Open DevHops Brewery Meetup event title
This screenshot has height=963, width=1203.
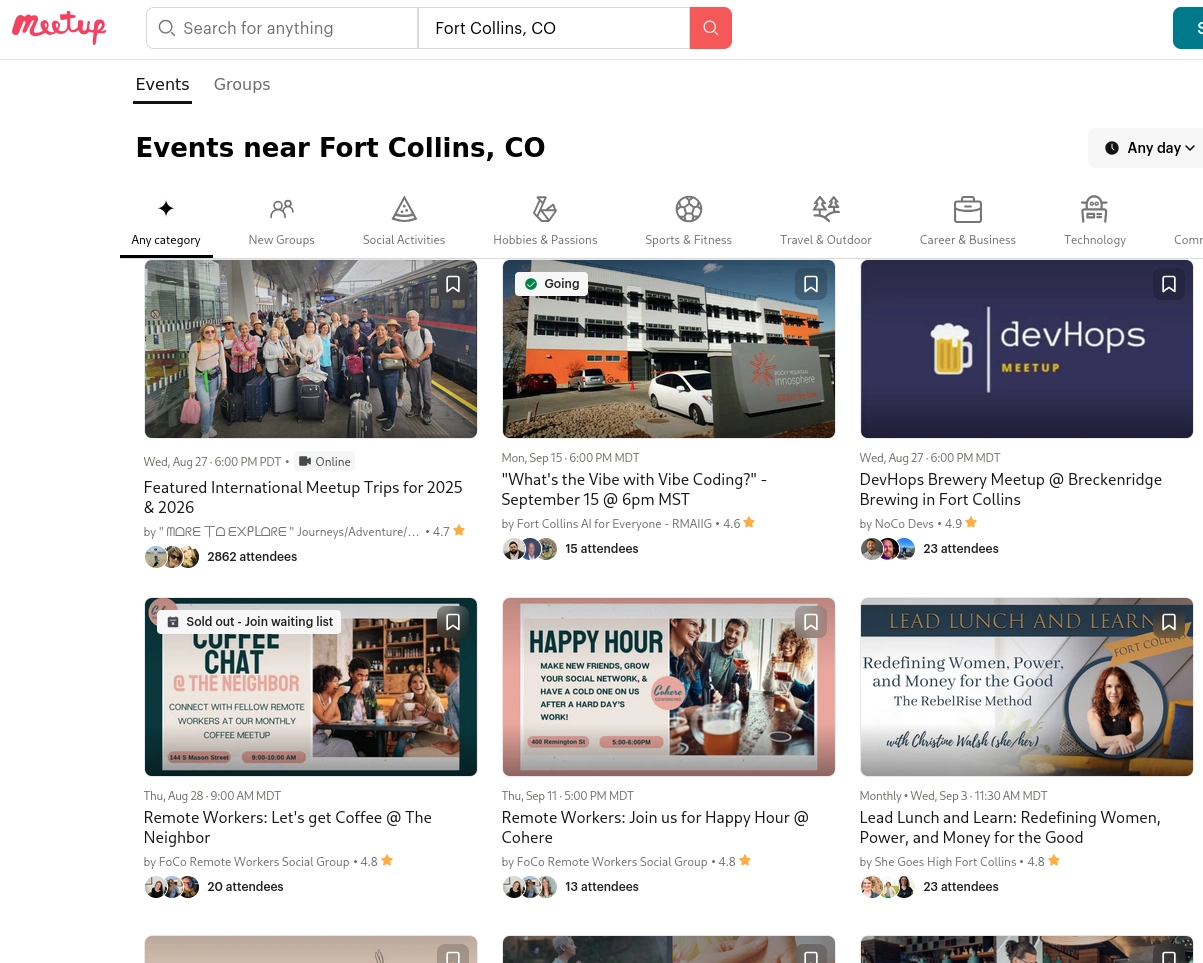pyautogui.click(x=1011, y=489)
